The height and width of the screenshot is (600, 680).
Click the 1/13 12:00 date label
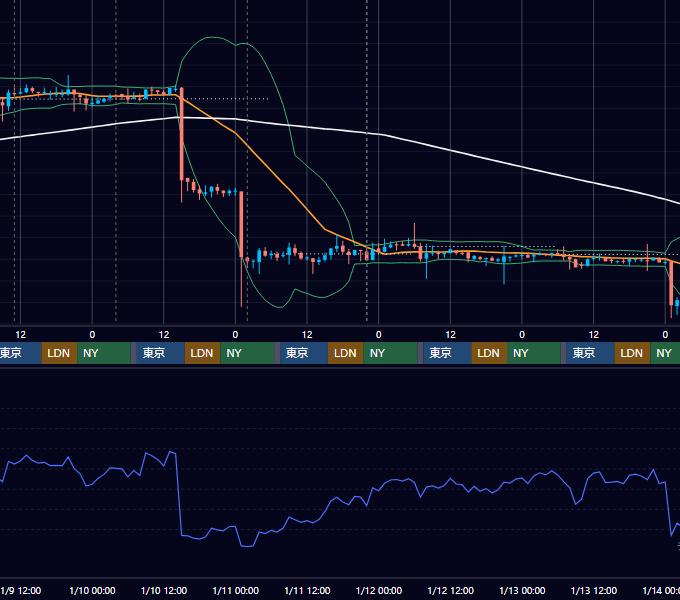pyautogui.click(x=594, y=590)
